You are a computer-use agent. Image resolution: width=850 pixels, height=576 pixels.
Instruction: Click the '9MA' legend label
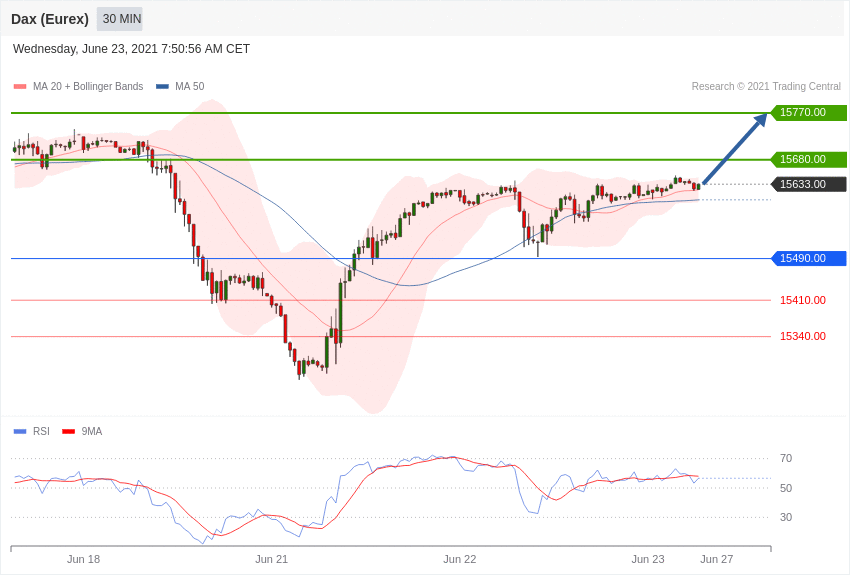click(92, 431)
